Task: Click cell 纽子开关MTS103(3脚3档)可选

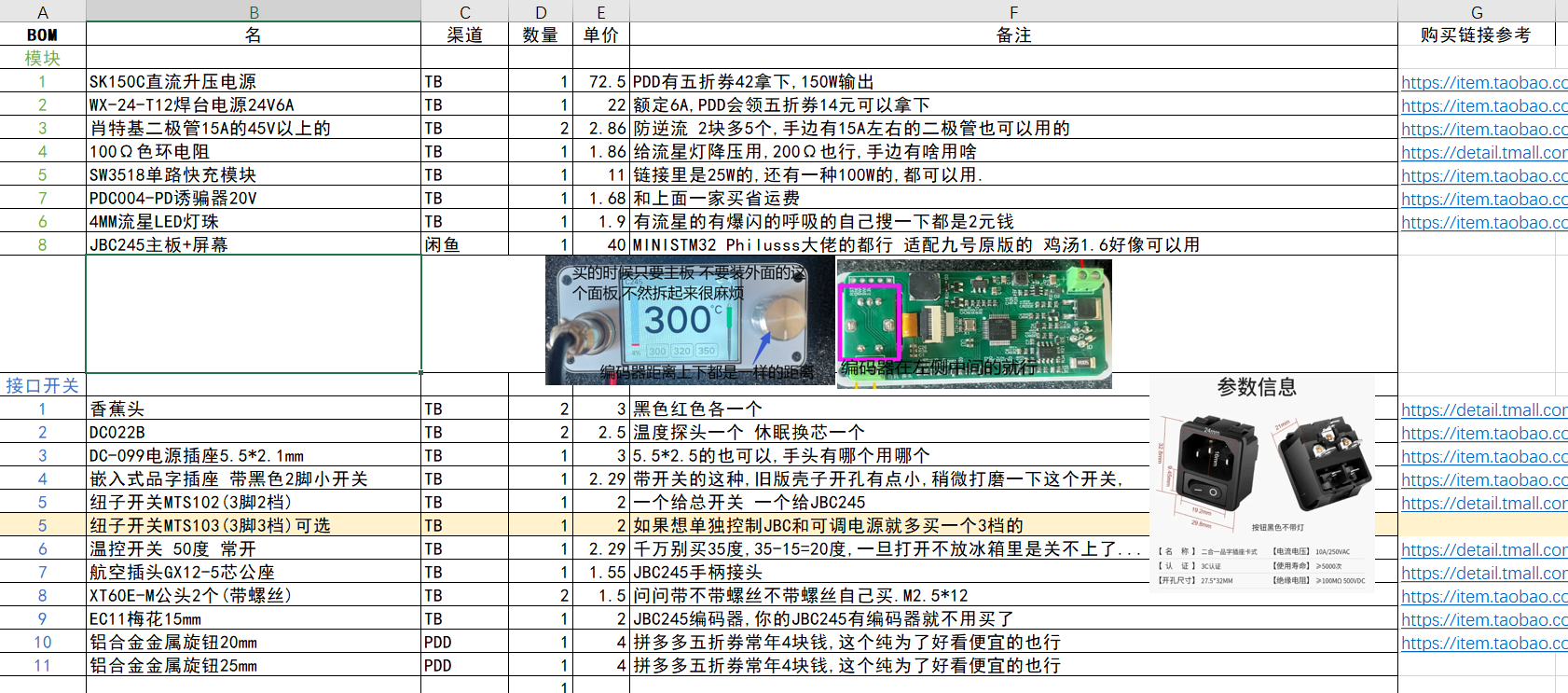Action: click(254, 525)
